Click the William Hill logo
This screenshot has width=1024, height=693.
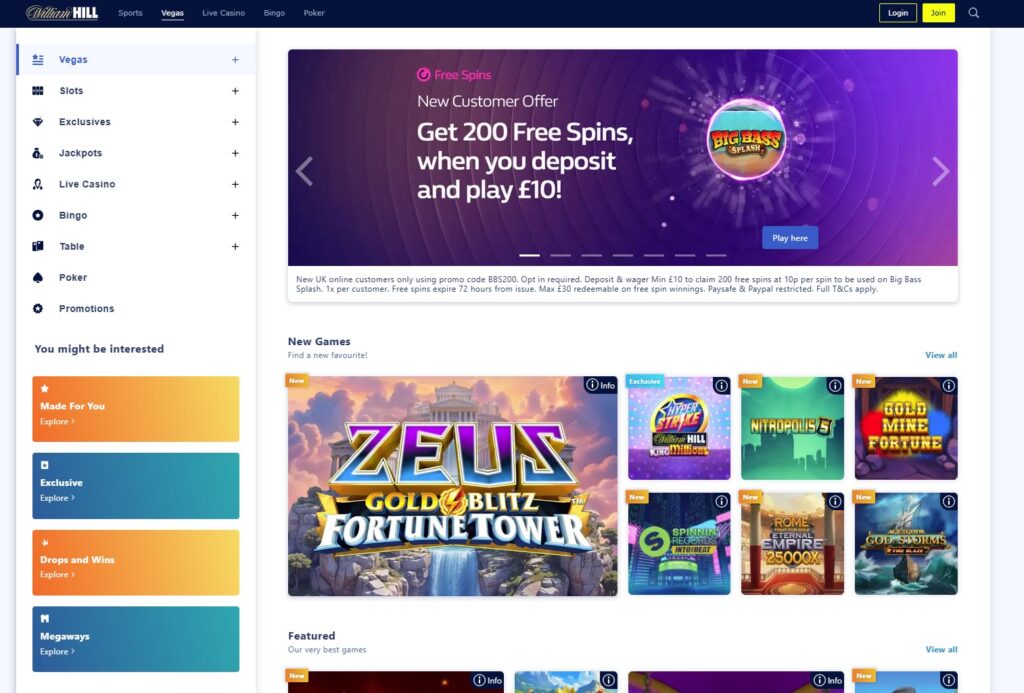pos(62,13)
